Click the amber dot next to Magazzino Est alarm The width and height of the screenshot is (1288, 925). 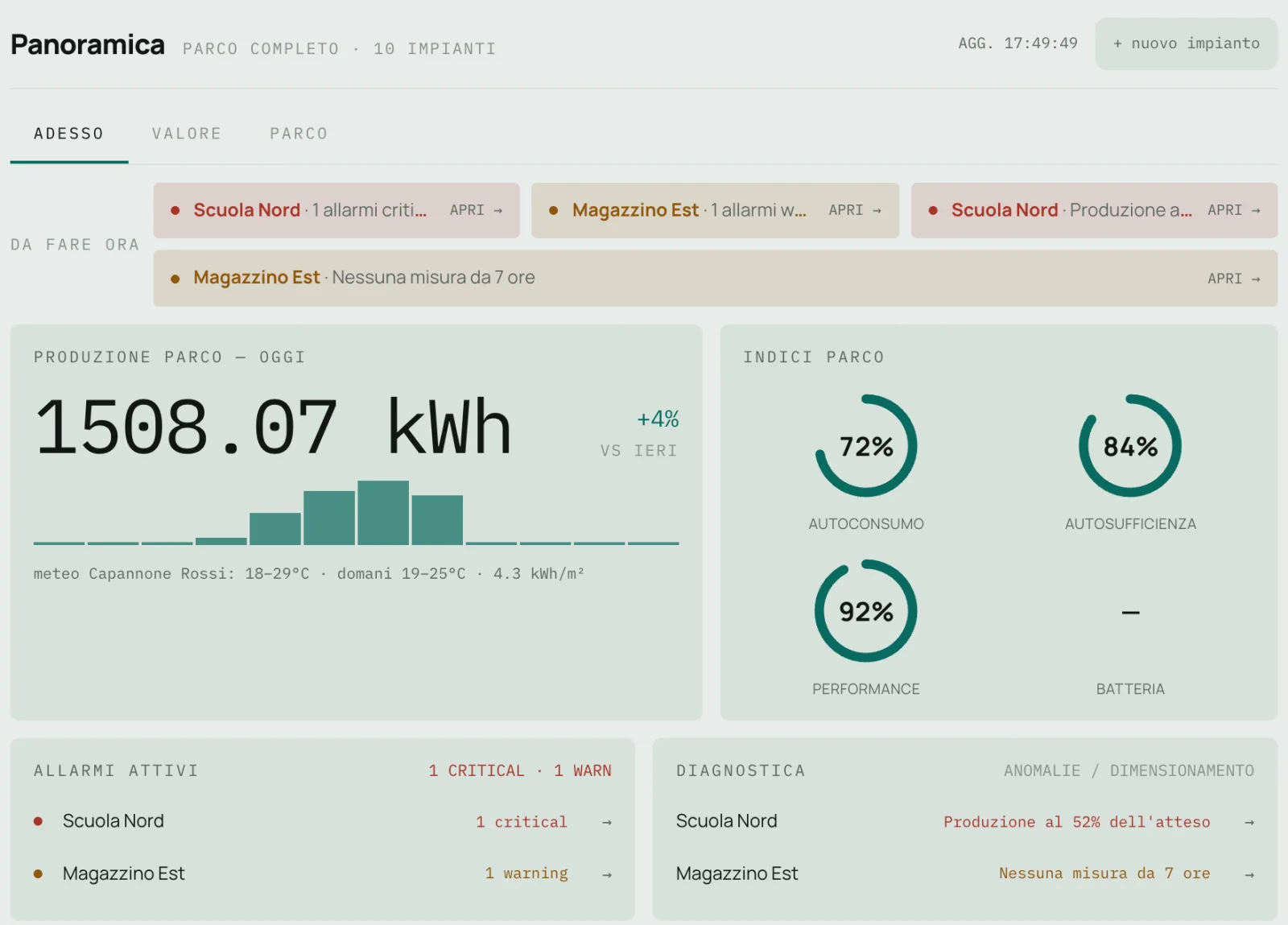click(38, 873)
